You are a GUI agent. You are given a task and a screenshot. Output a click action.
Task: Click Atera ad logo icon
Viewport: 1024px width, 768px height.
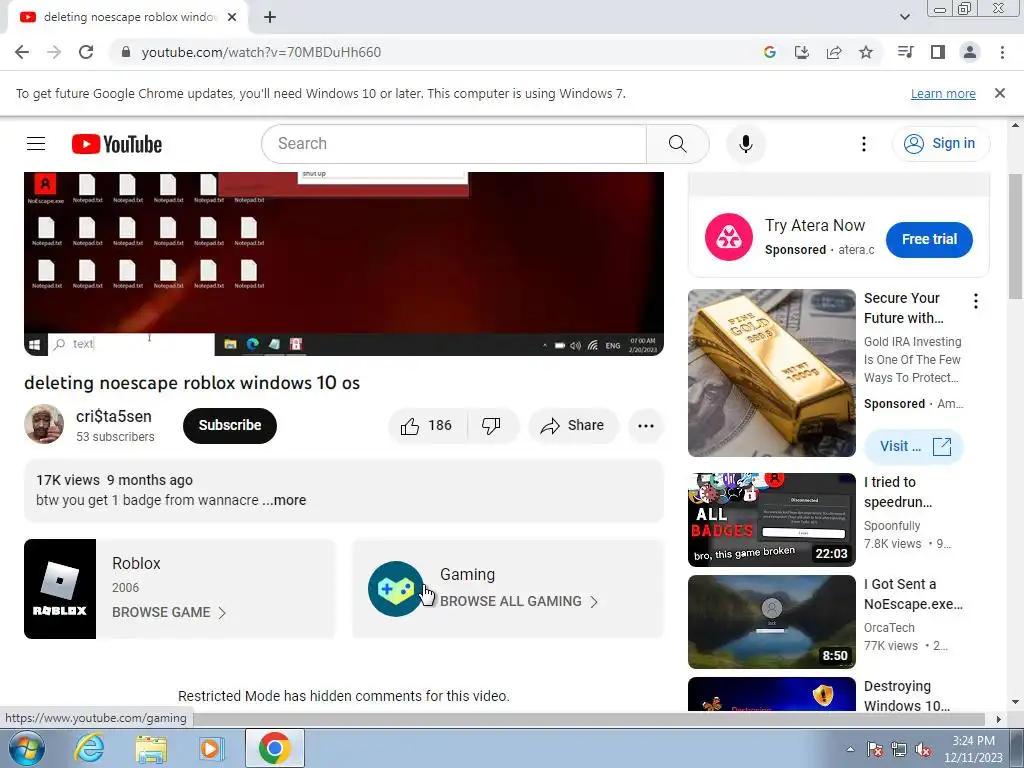tap(729, 237)
